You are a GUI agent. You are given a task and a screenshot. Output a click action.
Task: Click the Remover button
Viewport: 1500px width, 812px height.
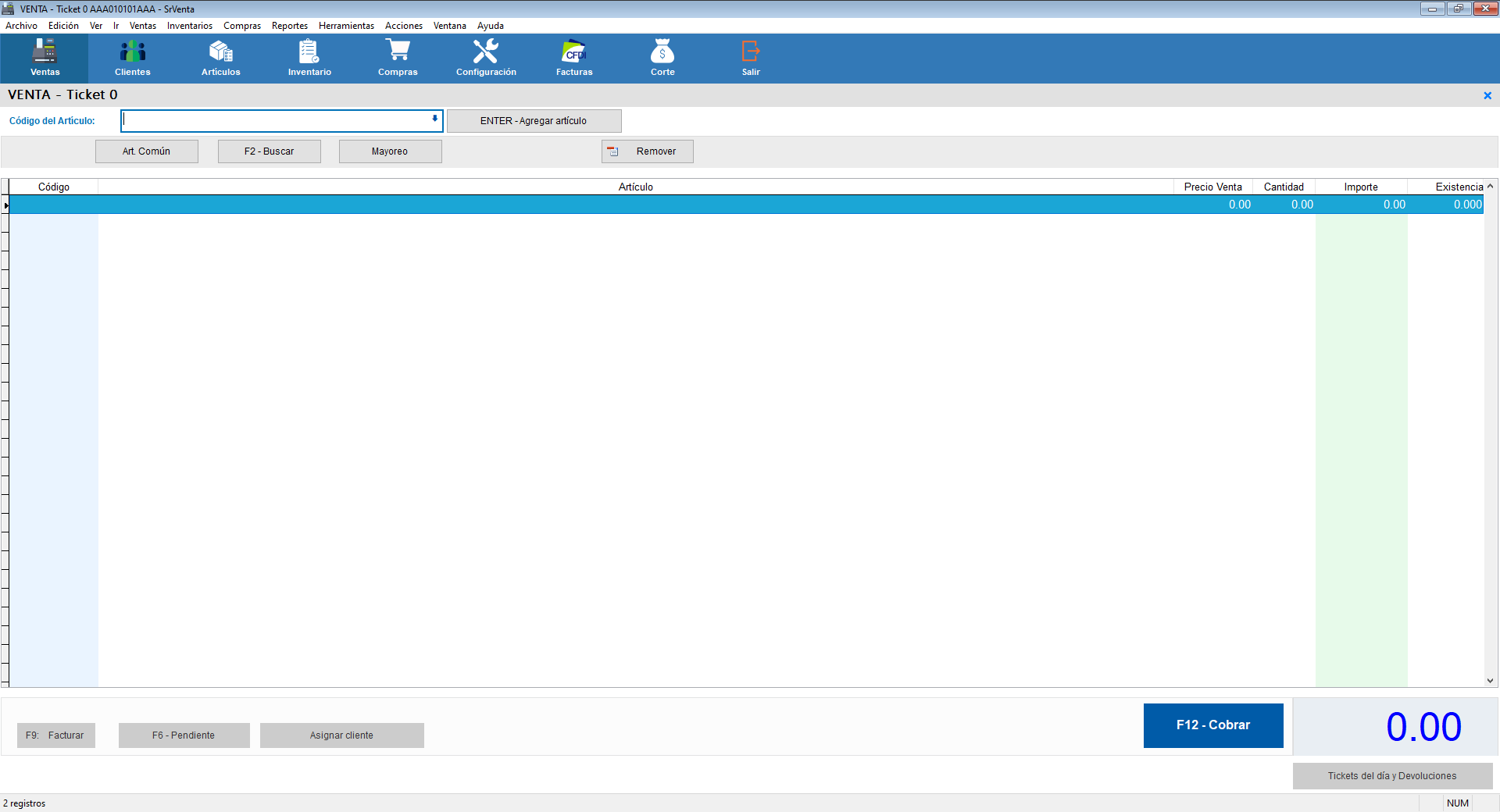tap(647, 151)
